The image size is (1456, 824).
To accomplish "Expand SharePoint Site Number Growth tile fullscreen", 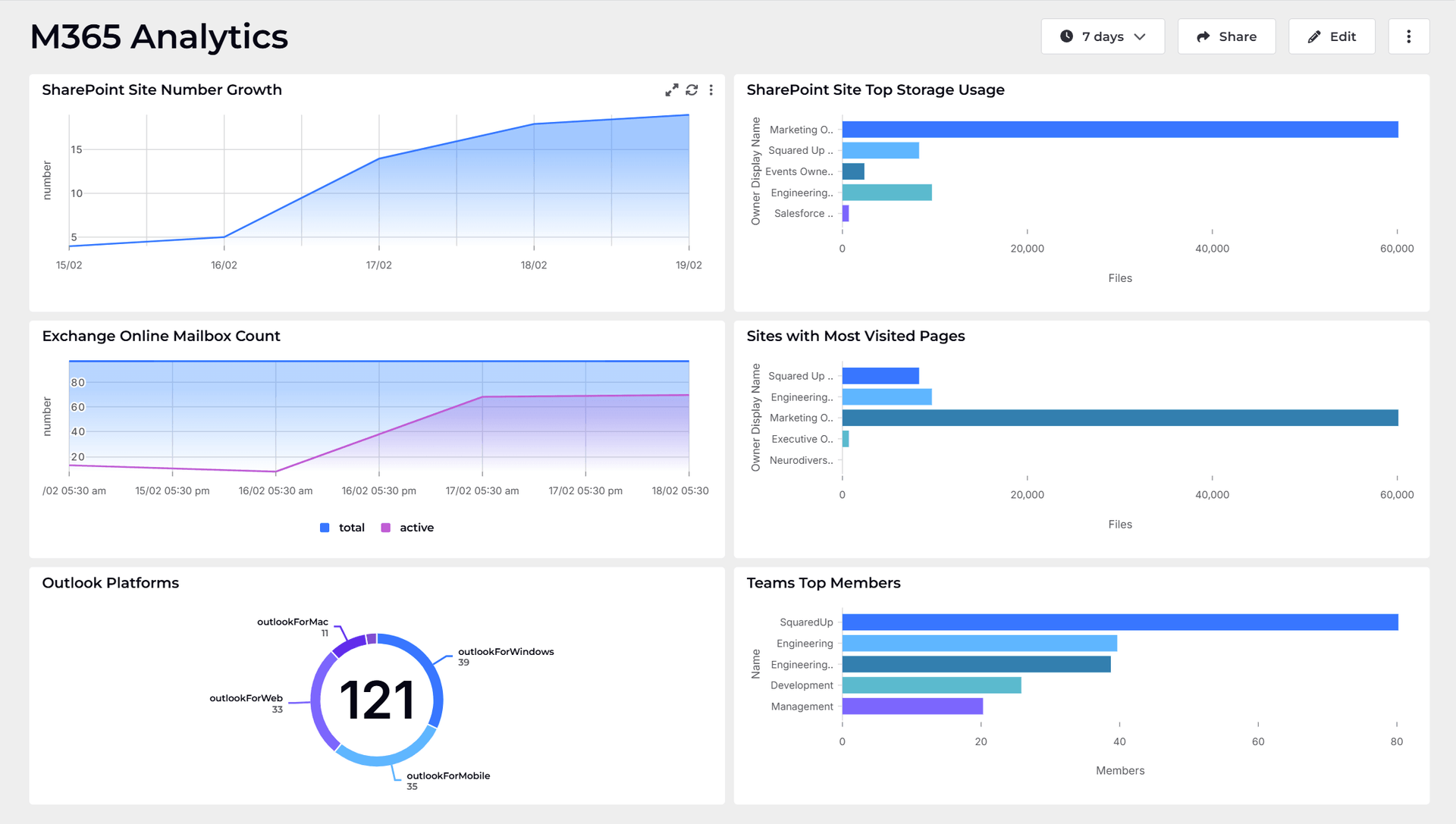I will (671, 90).
